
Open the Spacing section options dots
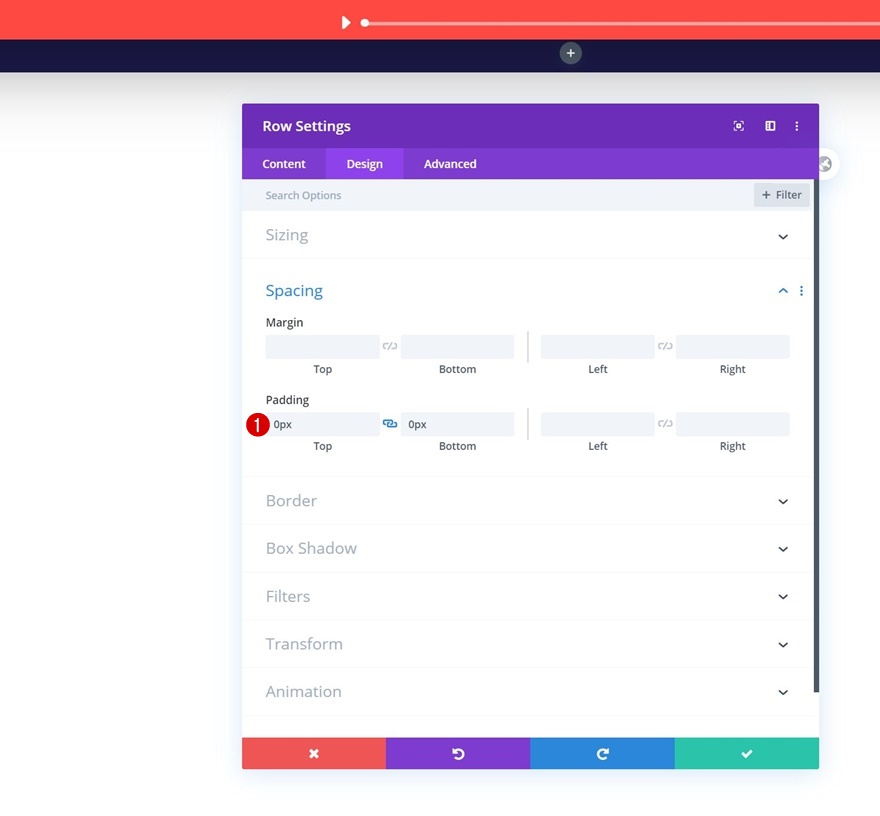point(801,291)
